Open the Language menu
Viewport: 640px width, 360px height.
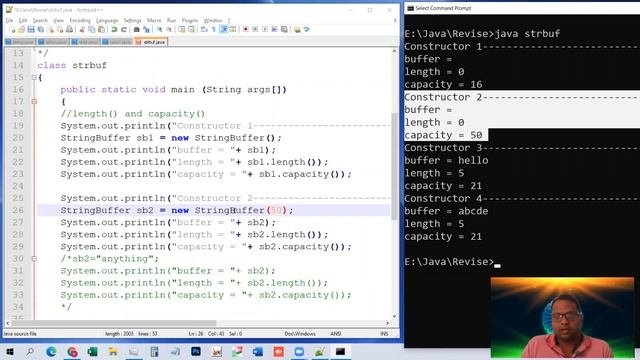point(107,20)
